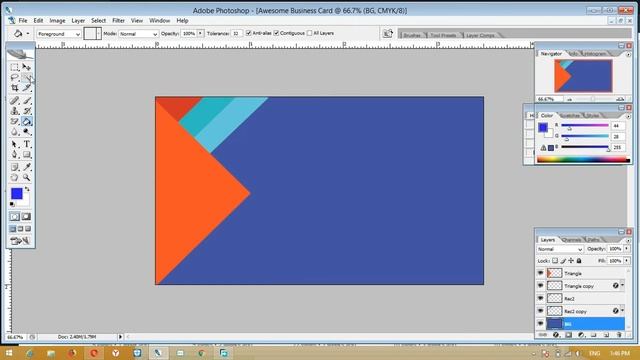Open the layer blend mode dropdown
Image resolution: width=640 pixels, height=360 pixels.
click(560, 249)
